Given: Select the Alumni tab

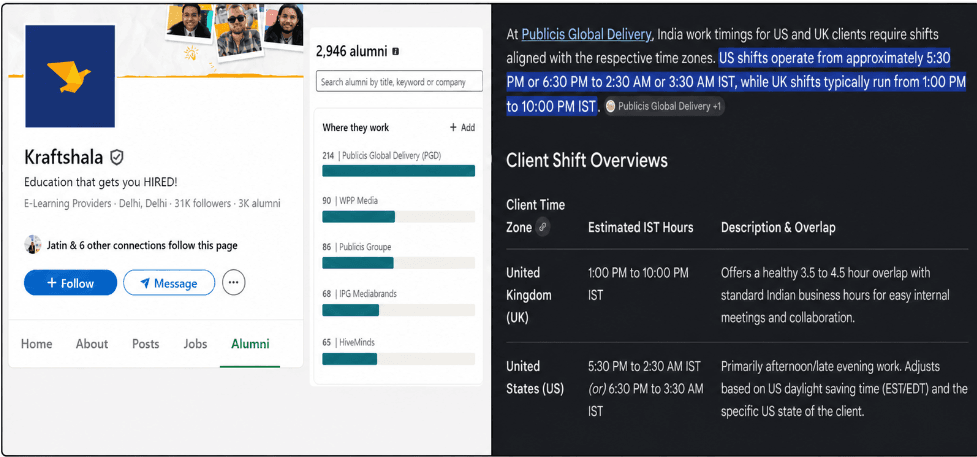Looking at the screenshot, I should coord(250,344).
